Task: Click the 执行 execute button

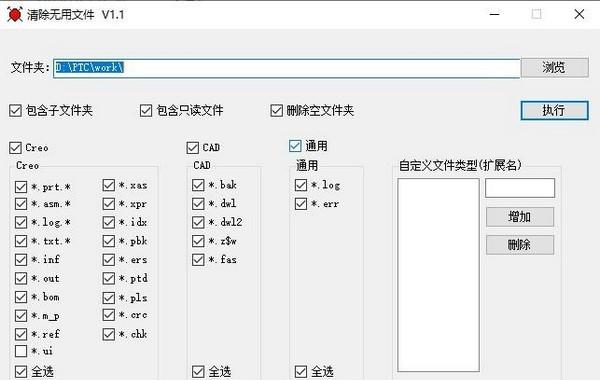Action: 554,111
